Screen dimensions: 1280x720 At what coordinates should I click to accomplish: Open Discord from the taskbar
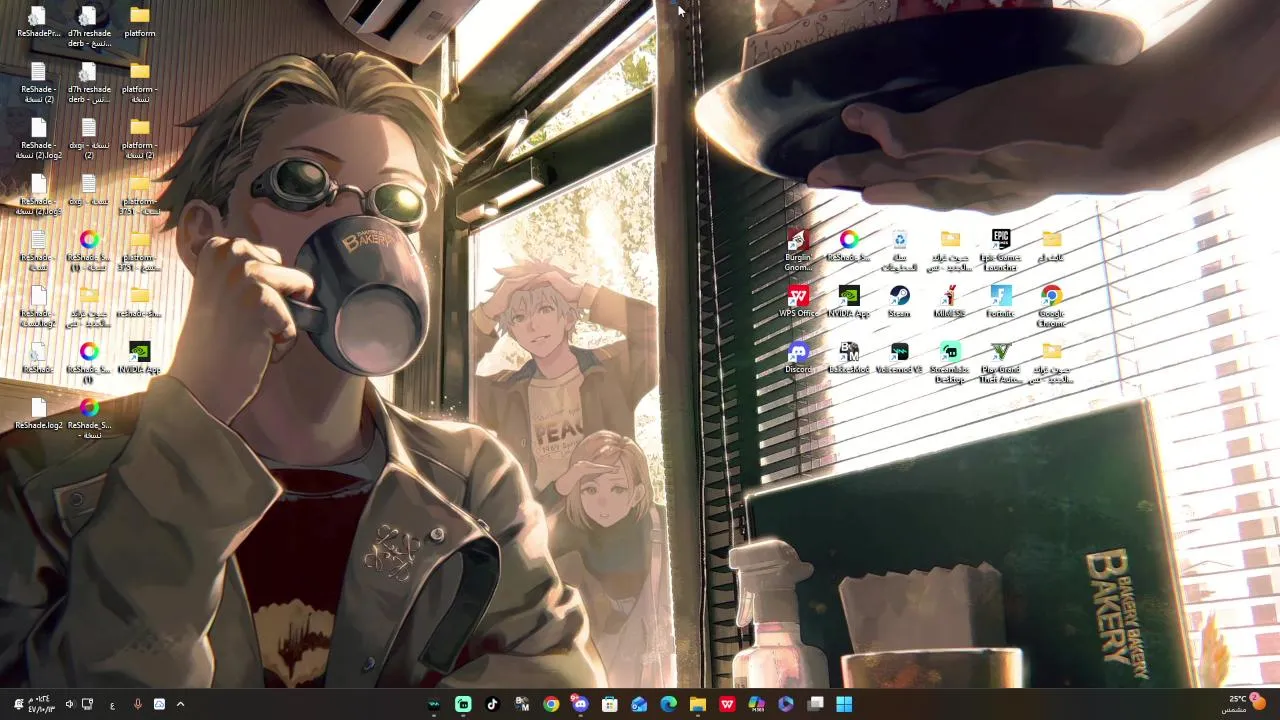click(x=580, y=704)
